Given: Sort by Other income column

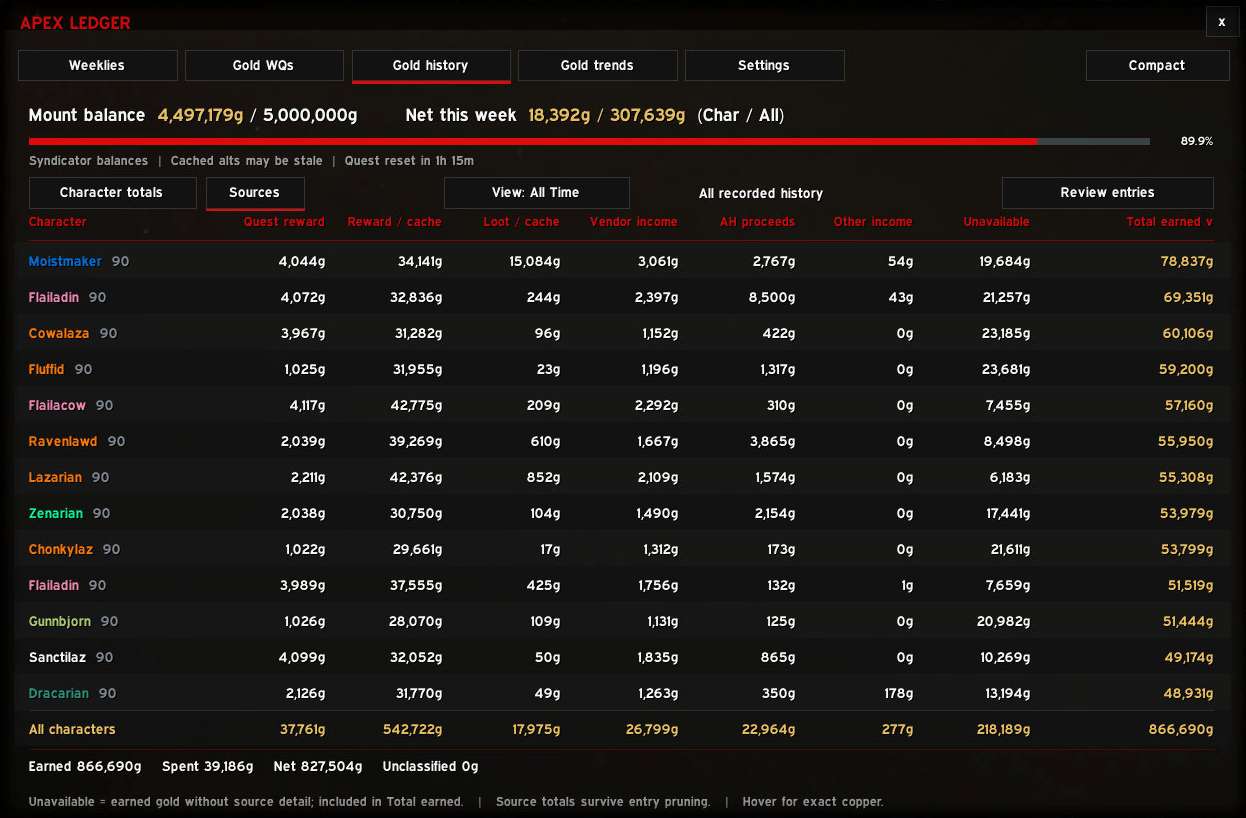Looking at the screenshot, I should [x=873, y=222].
